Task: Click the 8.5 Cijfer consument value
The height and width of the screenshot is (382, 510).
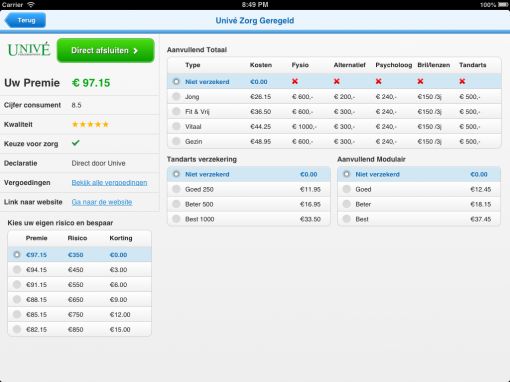Action: click(76, 105)
